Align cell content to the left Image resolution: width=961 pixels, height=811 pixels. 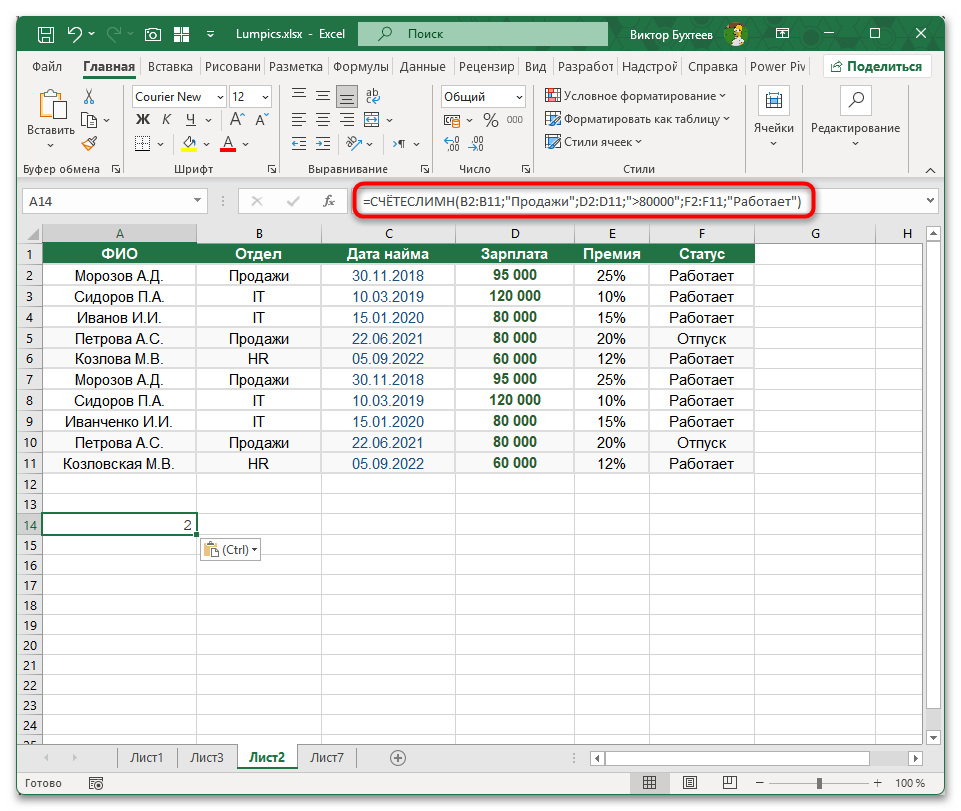tap(299, 120)
